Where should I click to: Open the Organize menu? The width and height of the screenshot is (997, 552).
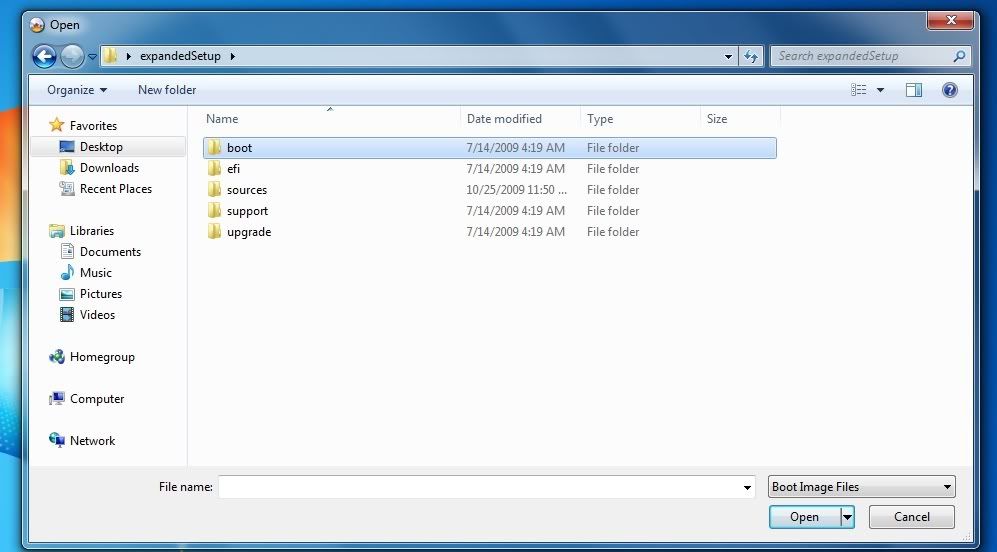pos(77,90)
